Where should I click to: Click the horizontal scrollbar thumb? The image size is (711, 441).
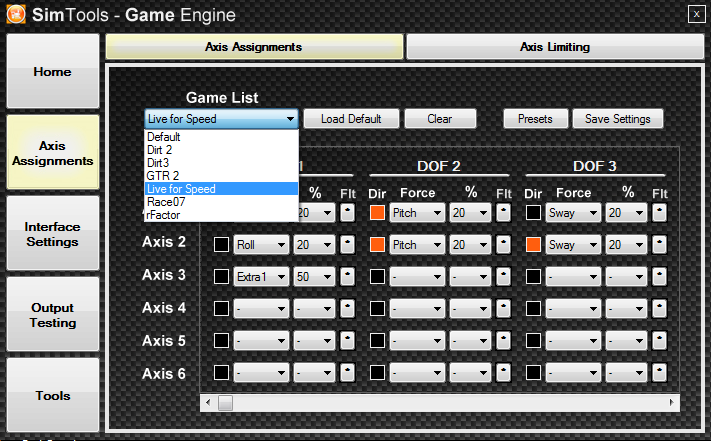tap(225, 402)
